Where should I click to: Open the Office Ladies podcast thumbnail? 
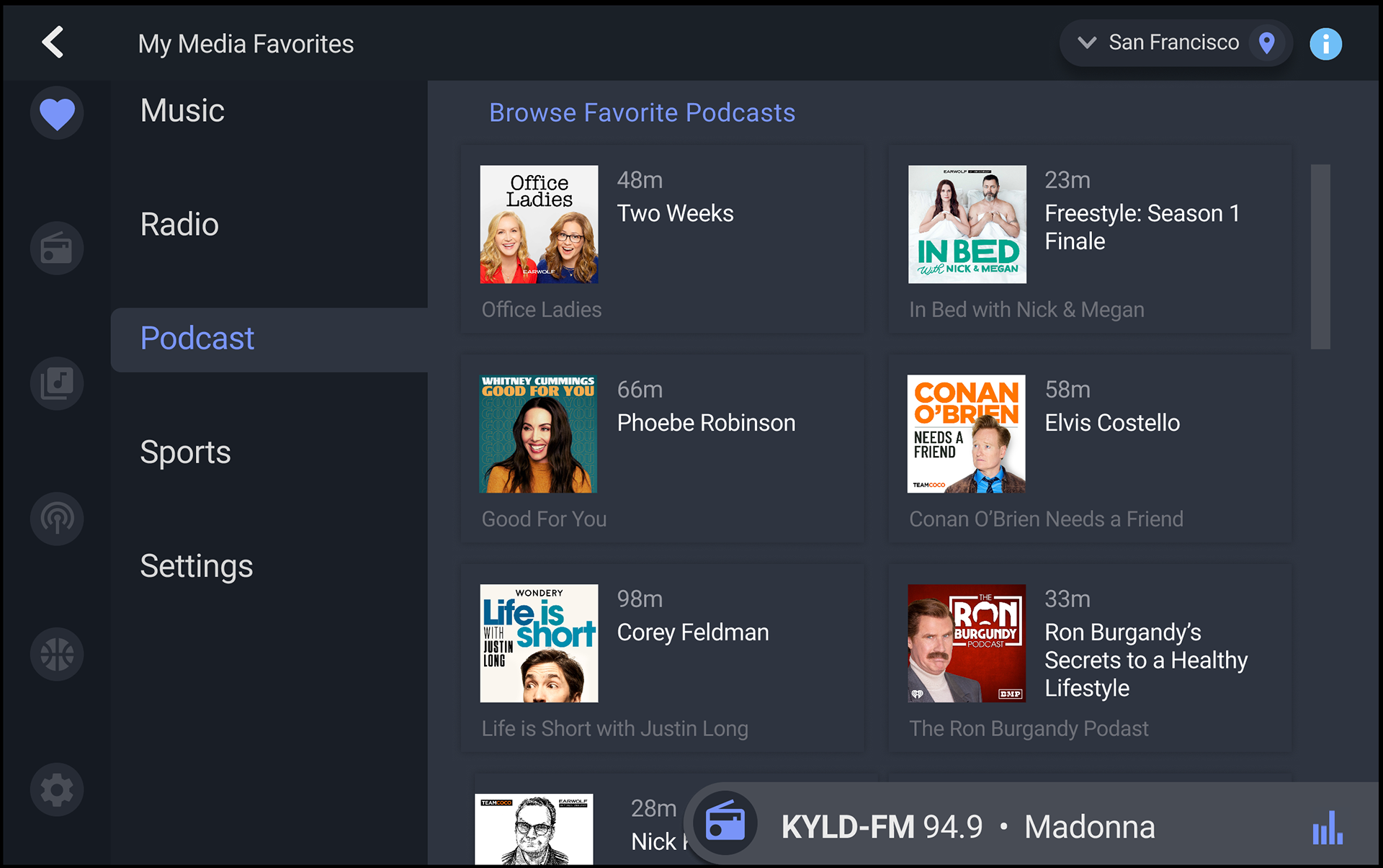[539, 224]
